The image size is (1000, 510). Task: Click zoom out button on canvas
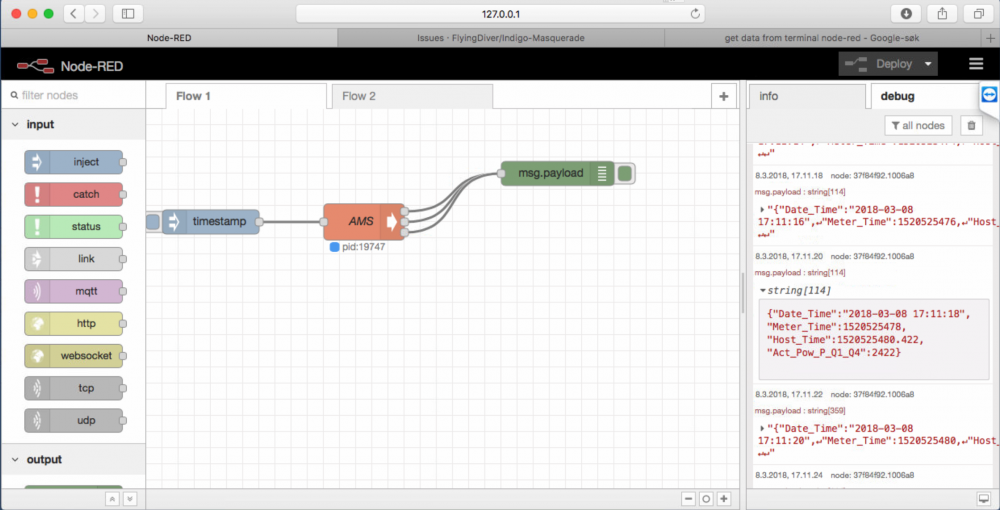689,499
